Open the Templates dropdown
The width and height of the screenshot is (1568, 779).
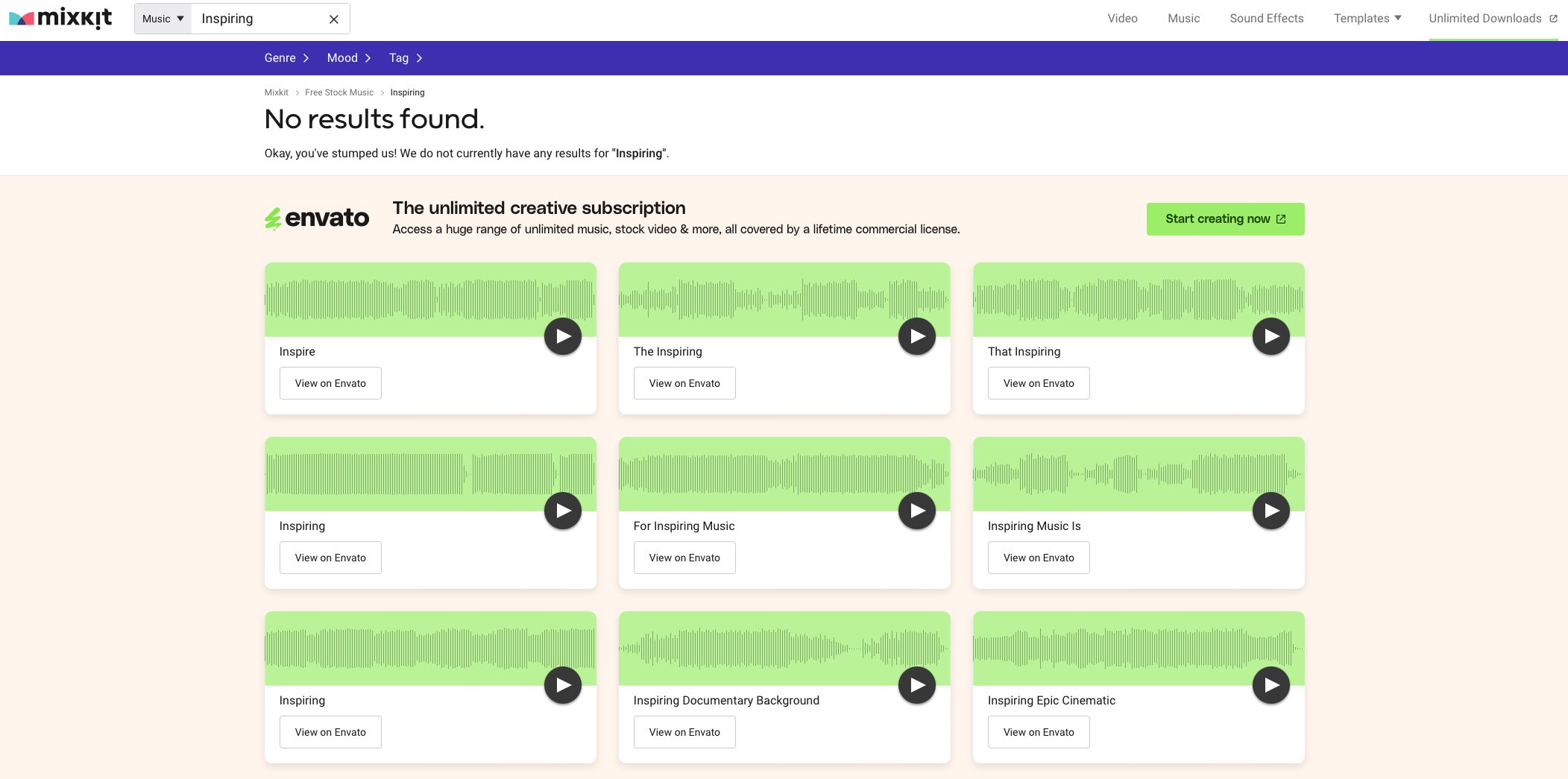pyautogui.click(x=1367, y=19)
